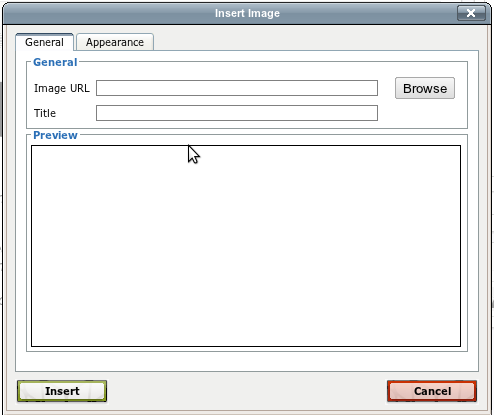The height and width of the screenshot is (415, 494).
Task: Click the Title field label
Action: pos(45,113)
